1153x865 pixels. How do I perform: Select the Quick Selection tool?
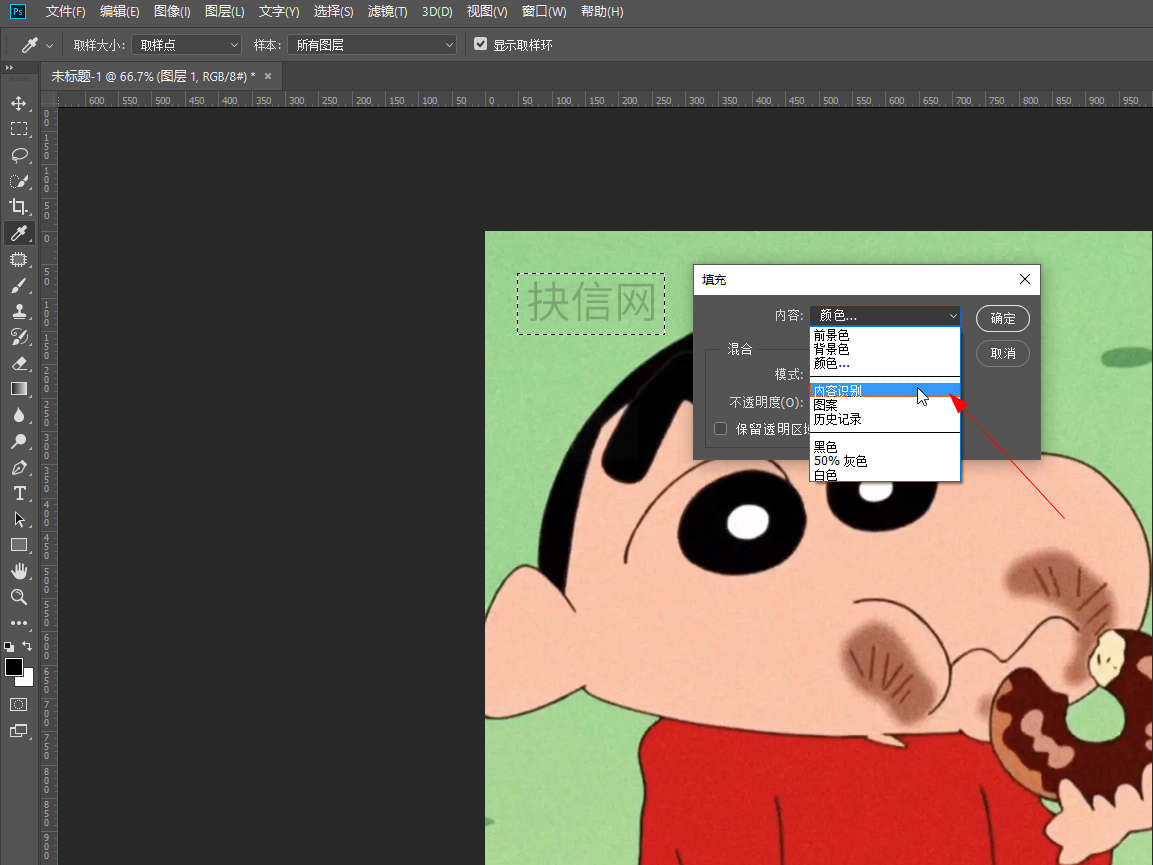pyautogui.click(x=19, y=181)
